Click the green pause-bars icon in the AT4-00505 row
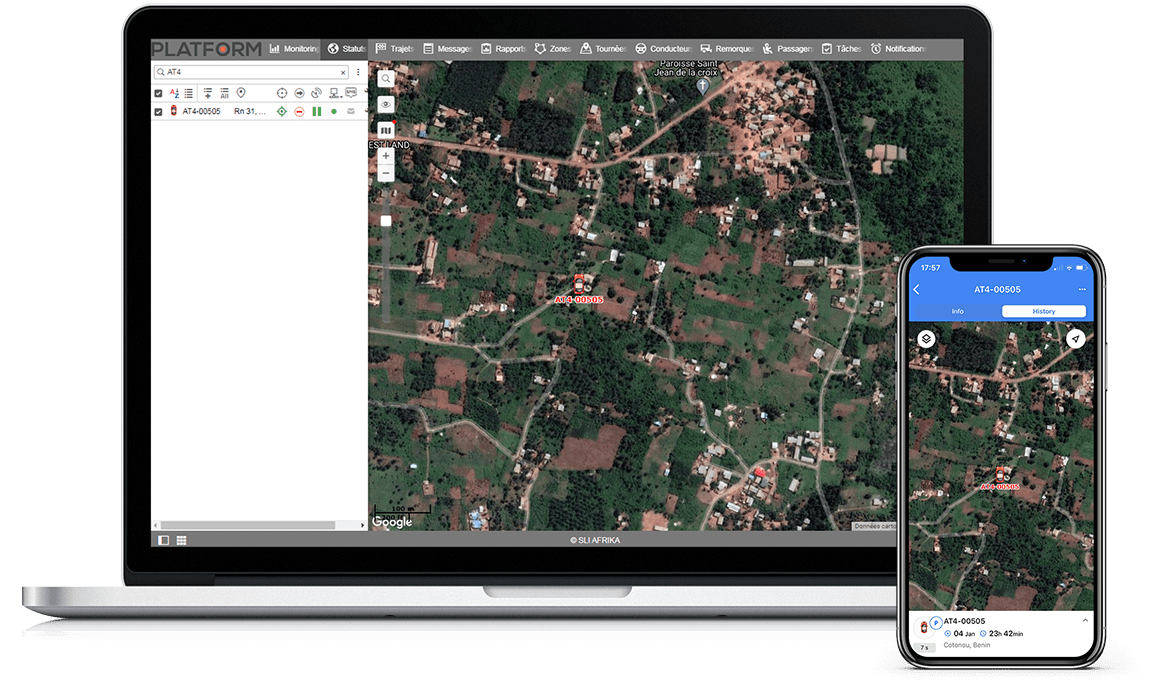Viewport: 1160px width, 680px height. (317, 112)
